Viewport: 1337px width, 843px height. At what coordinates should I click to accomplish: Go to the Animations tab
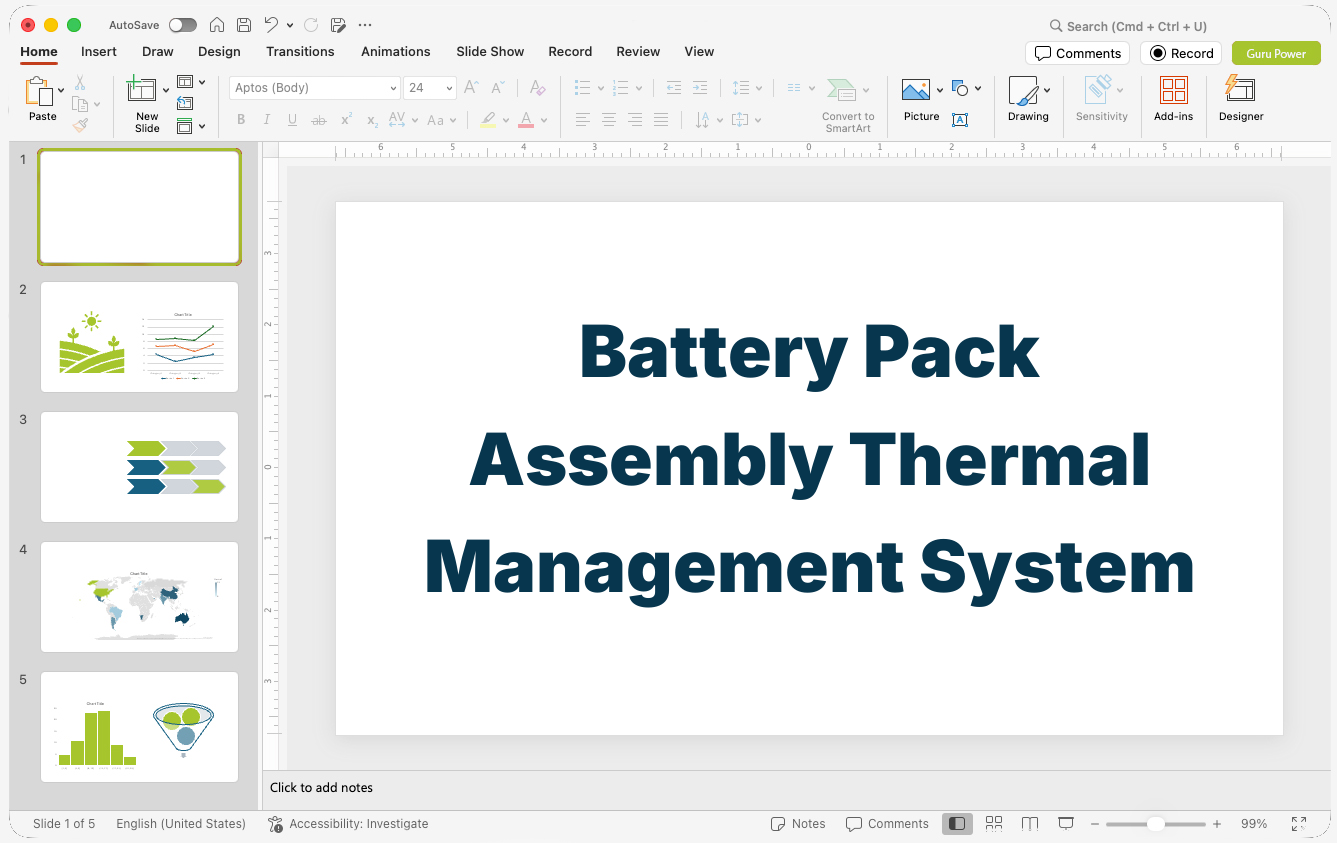(396, 51)
